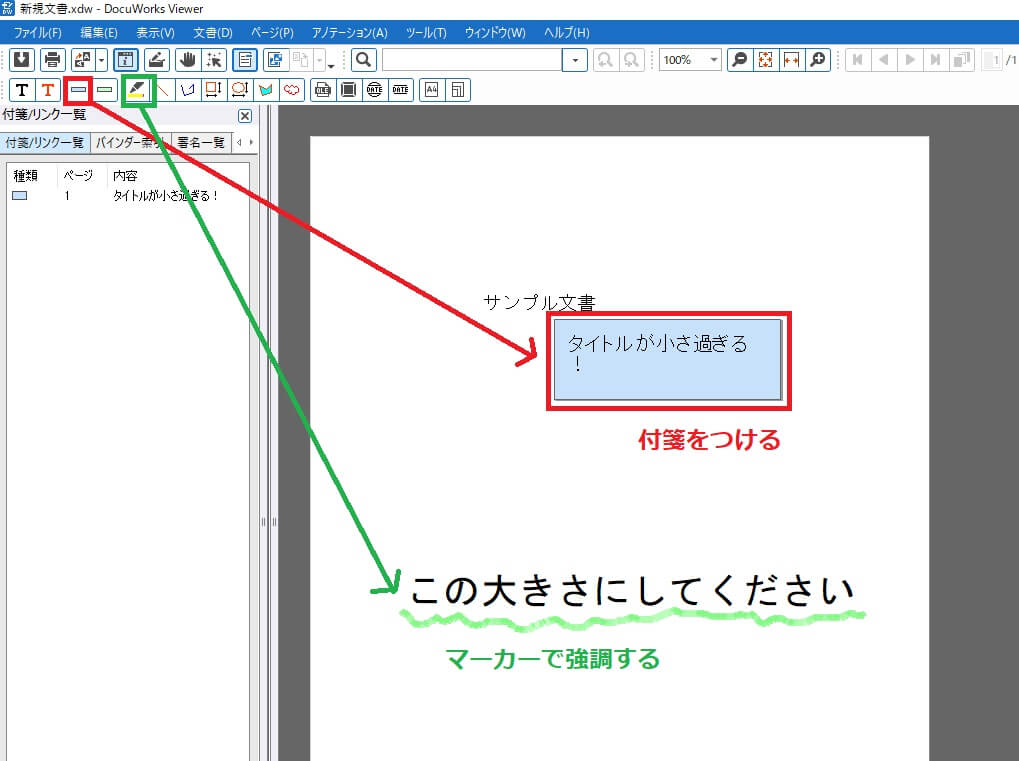Click the blue sticky note on the page
Viewport: 1019px width, 761px height.
pos(667,360)
